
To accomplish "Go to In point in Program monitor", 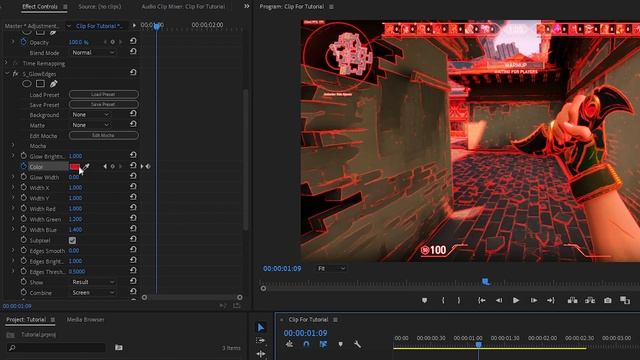I will tap(482, 300).
